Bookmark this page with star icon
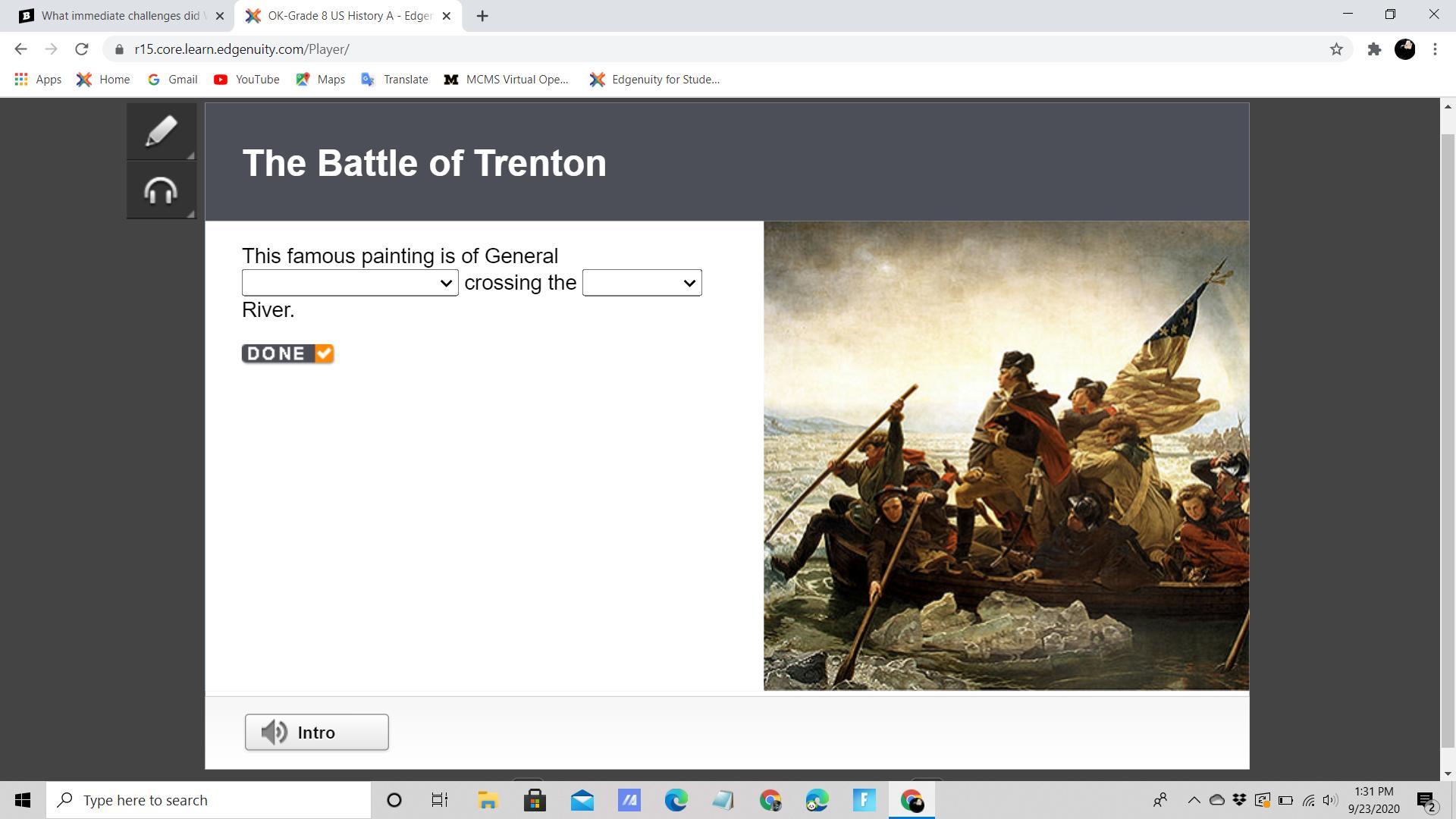The width and height of the screenshot is (1456, 819). pyautogui.click(x=1336, y=49)
